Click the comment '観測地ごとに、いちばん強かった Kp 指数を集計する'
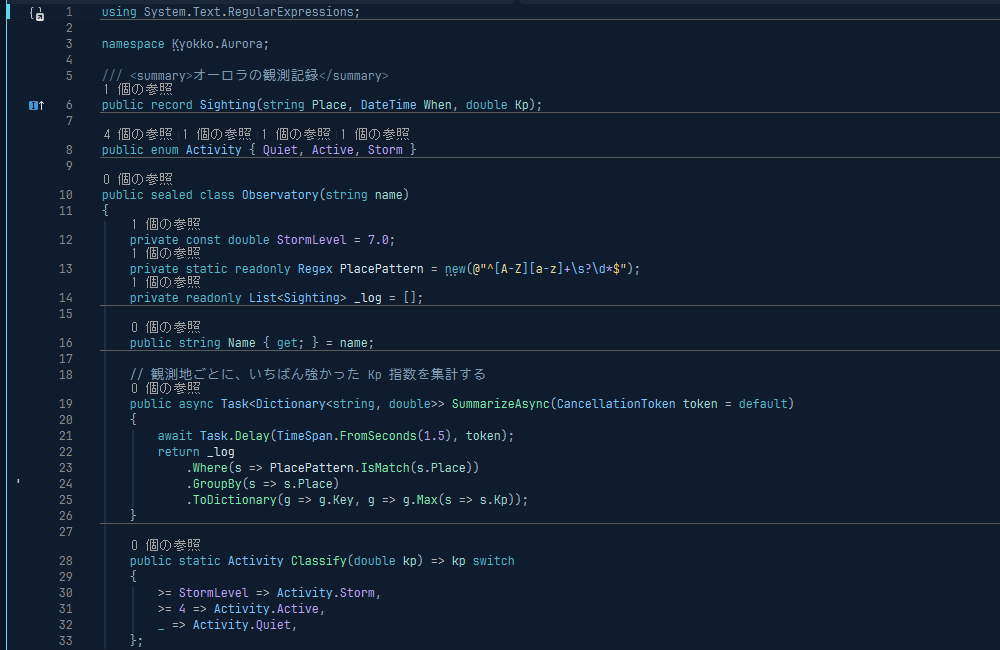The image size is (1000, 650). 318,374
